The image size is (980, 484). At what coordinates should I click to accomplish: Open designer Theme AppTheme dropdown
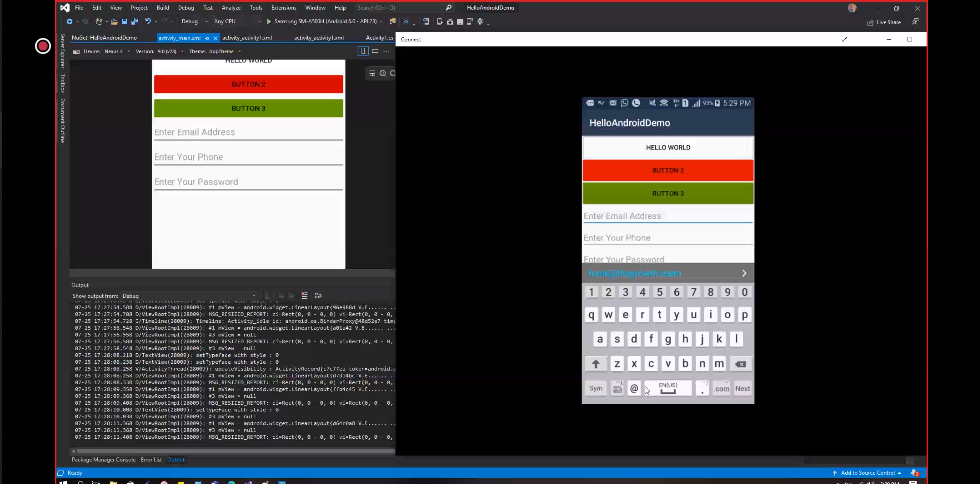pos(214,51)
